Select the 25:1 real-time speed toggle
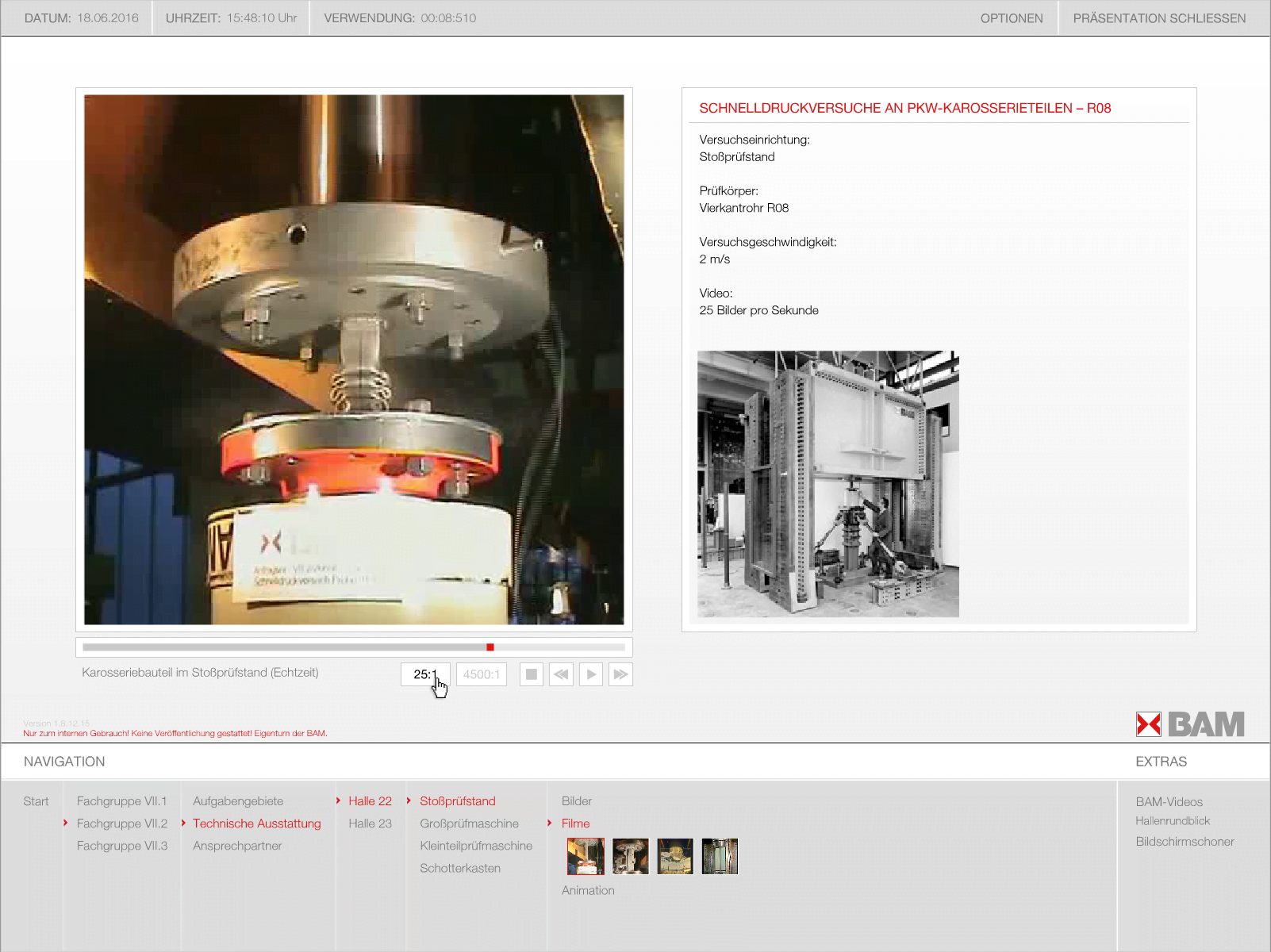 425,674
